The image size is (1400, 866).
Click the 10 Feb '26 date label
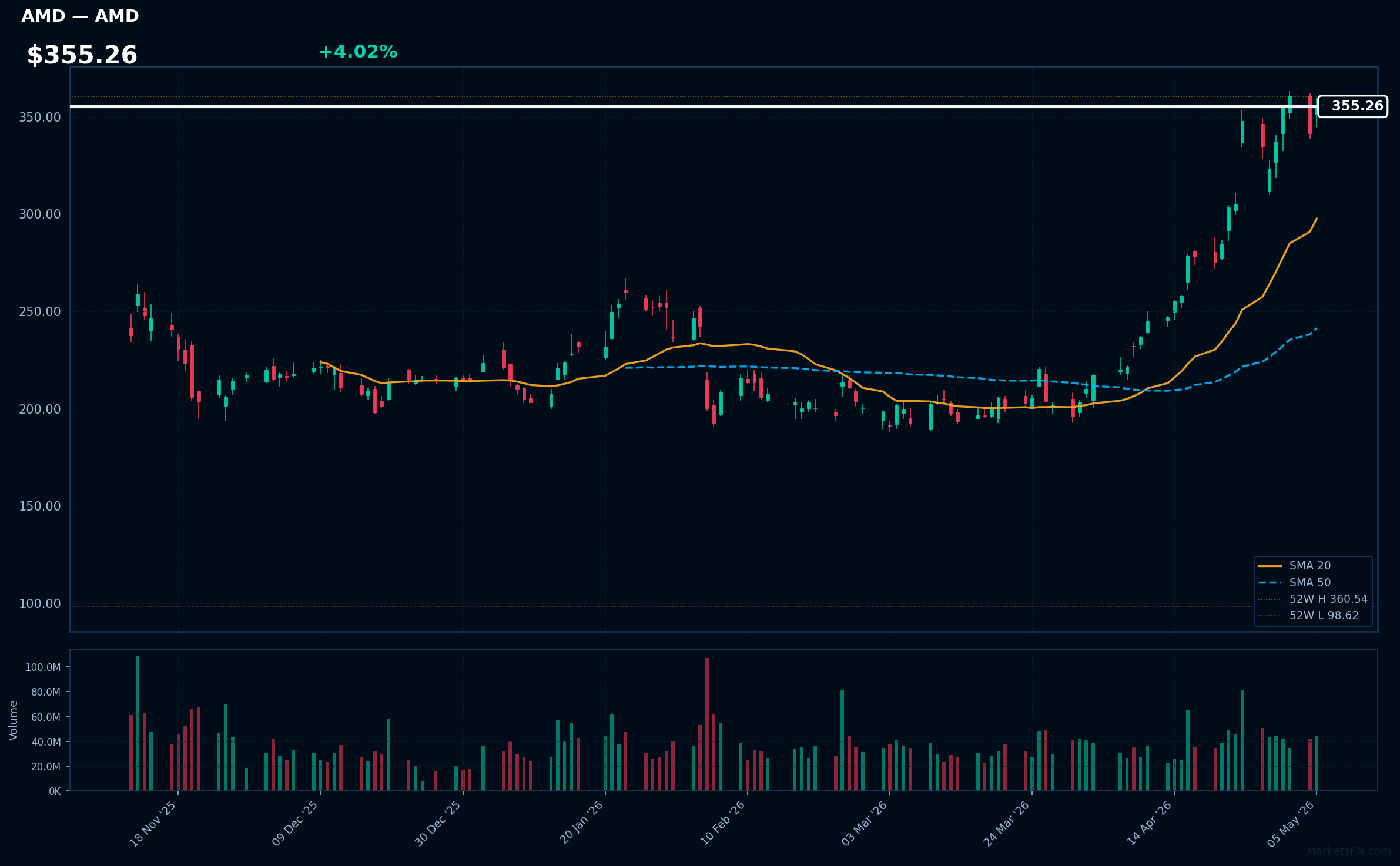[722, 824]
